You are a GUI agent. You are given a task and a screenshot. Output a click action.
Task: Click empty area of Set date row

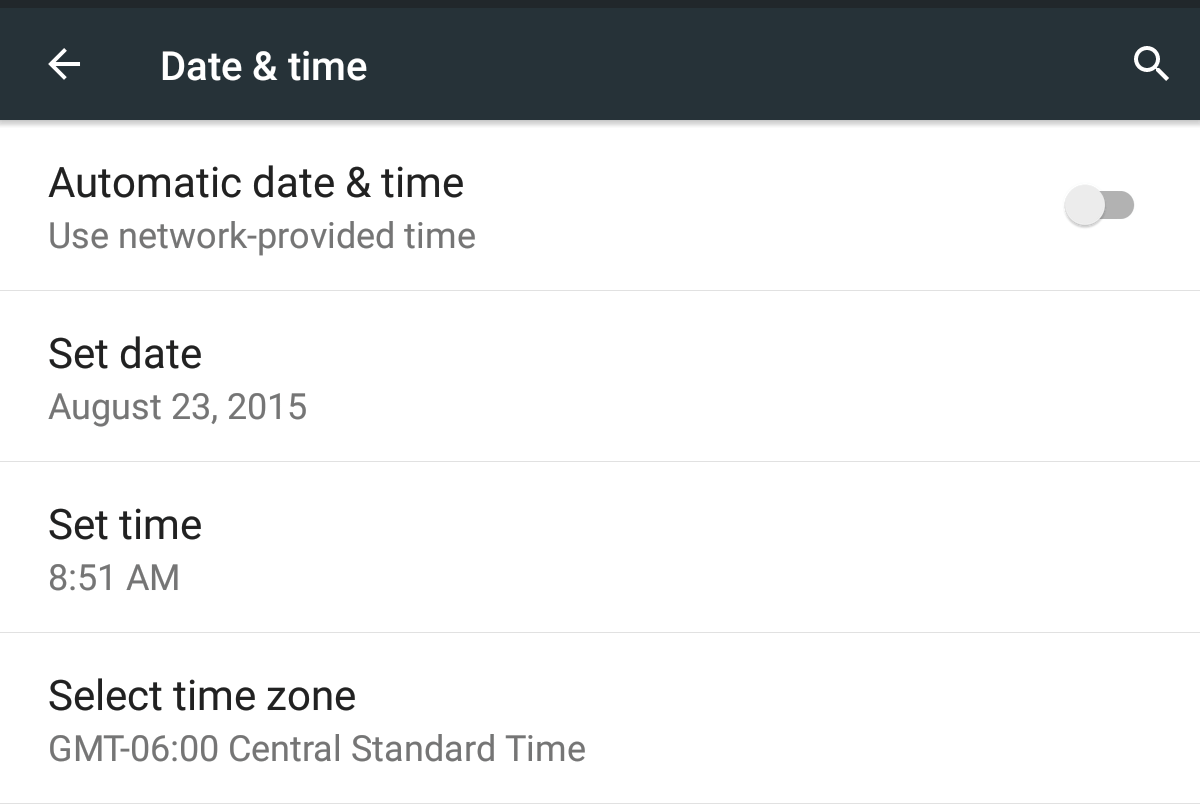(x=800, y=377)
